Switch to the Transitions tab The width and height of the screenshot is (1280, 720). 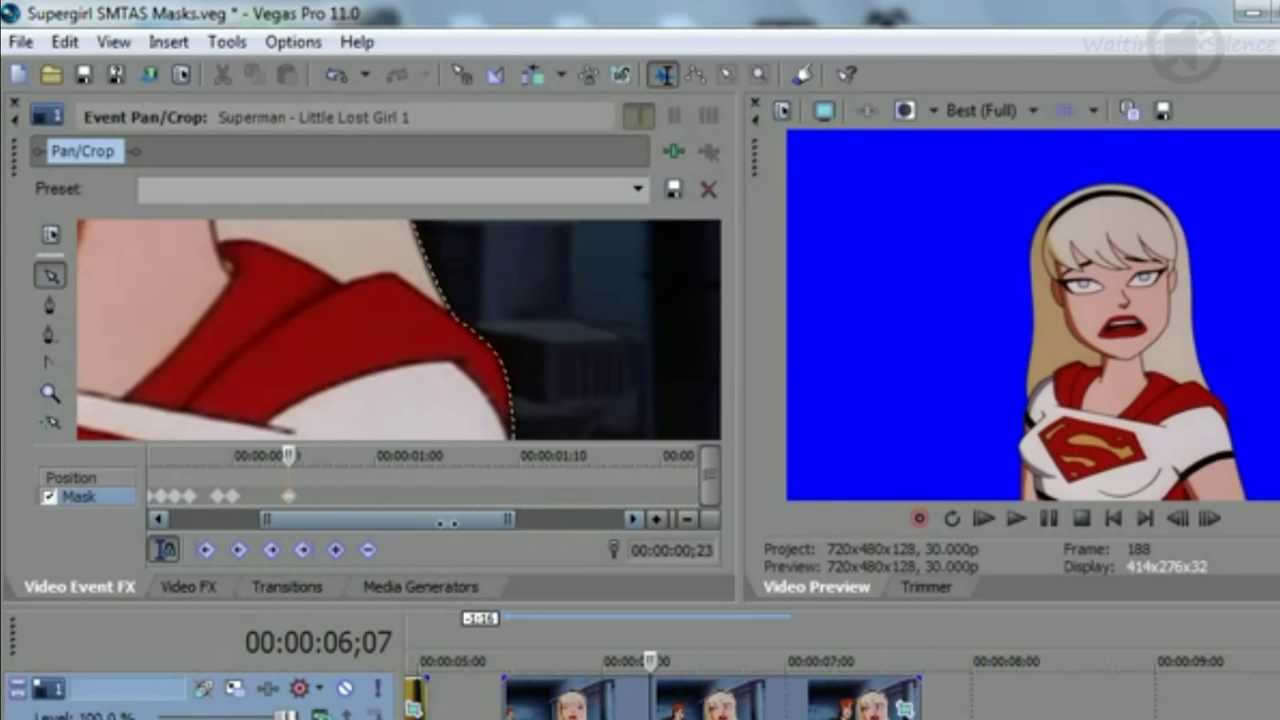click(x=287, y=587)
